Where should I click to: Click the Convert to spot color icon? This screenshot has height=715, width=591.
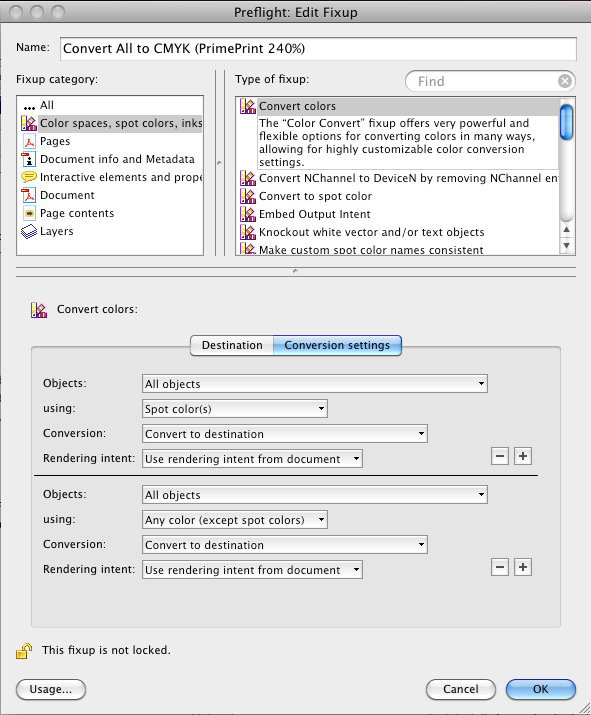tap(248, 197)
